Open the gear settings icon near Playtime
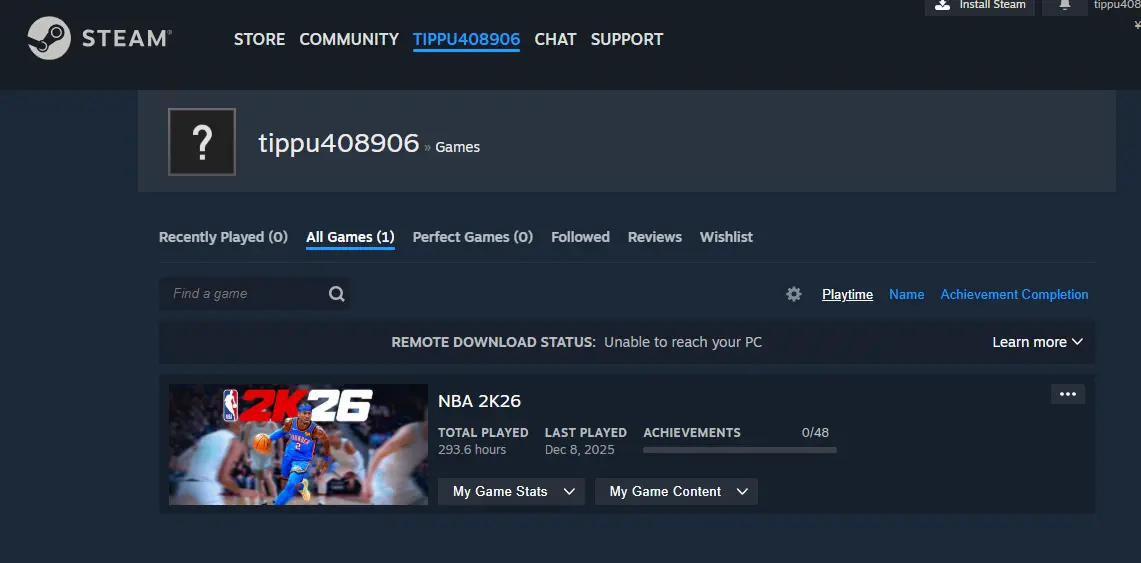The width and height of the screenshot is (1141, 563). [794, 294]
